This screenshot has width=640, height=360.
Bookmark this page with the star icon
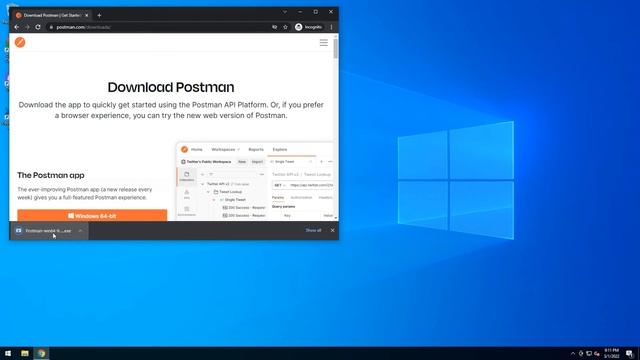click(285, 27)
